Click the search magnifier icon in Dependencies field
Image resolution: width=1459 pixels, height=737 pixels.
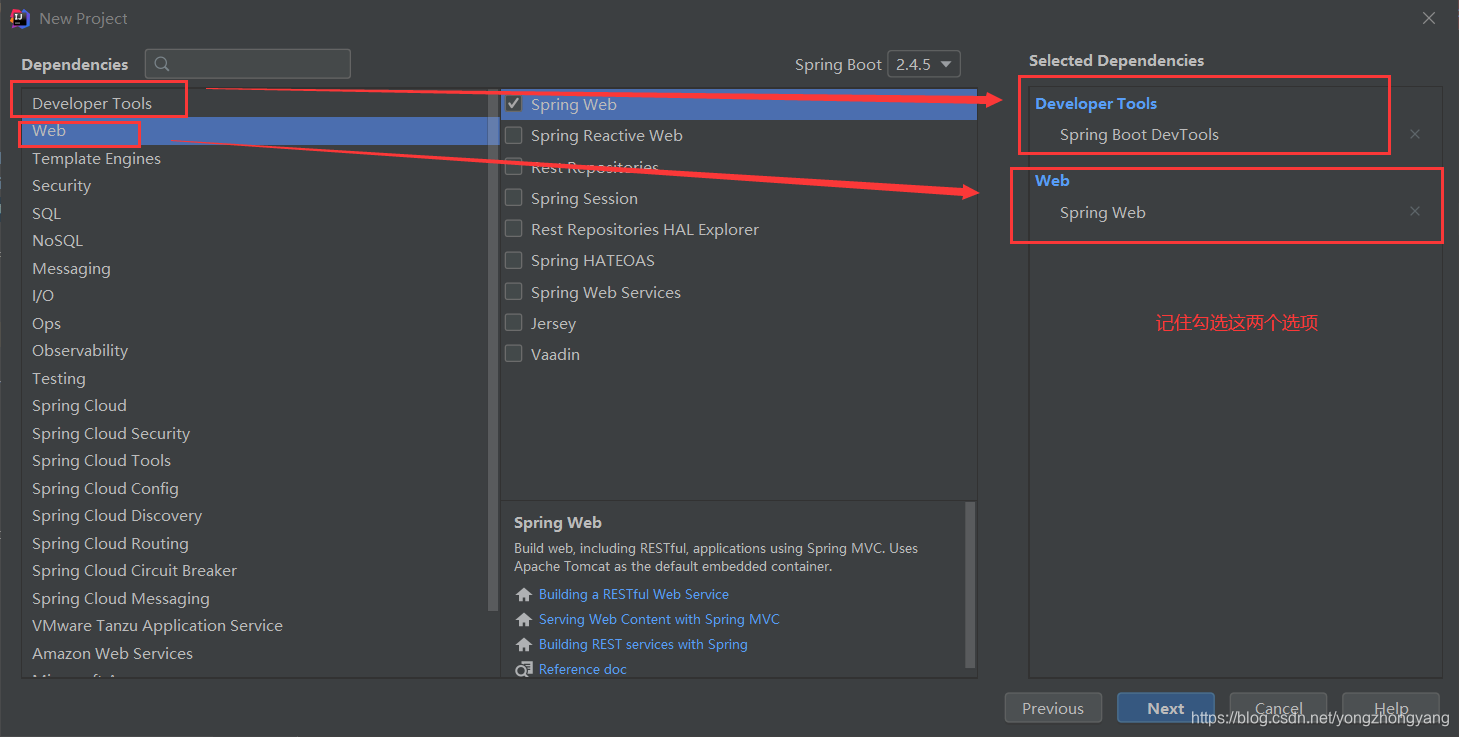163,64
